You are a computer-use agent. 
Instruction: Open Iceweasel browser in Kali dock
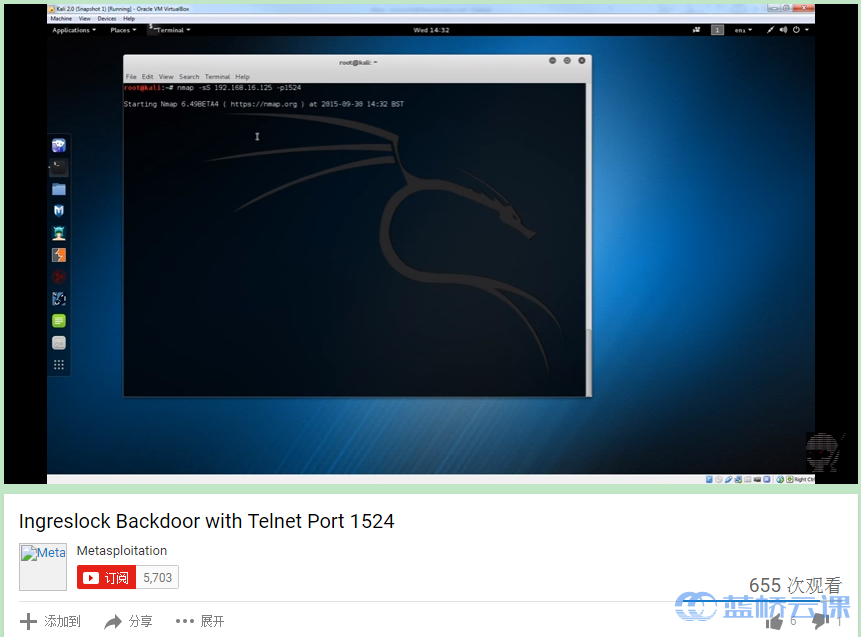point(59,145)
